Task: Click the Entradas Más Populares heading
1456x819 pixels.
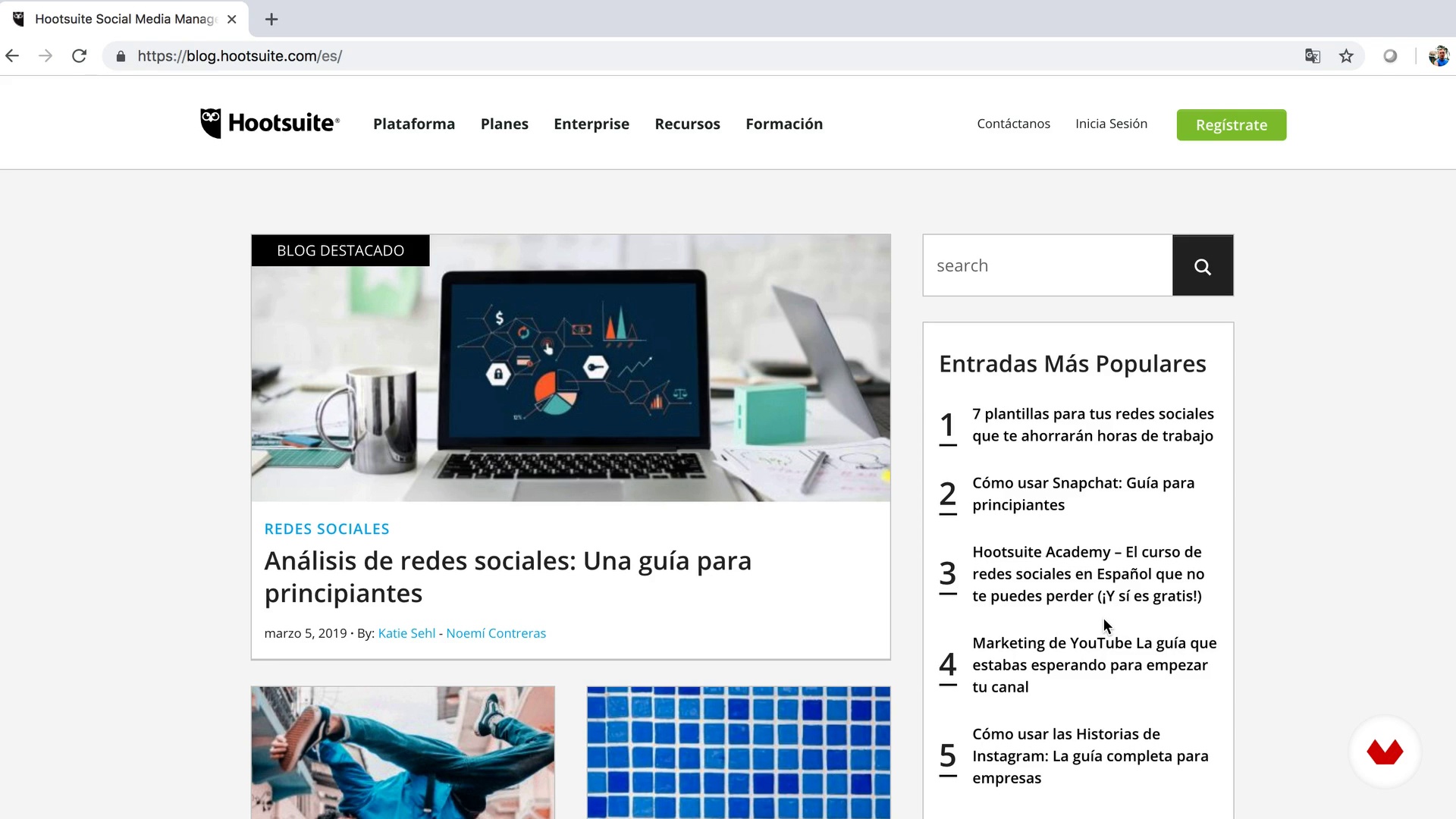Action: pyautogui.click(x=1072, y=364)
